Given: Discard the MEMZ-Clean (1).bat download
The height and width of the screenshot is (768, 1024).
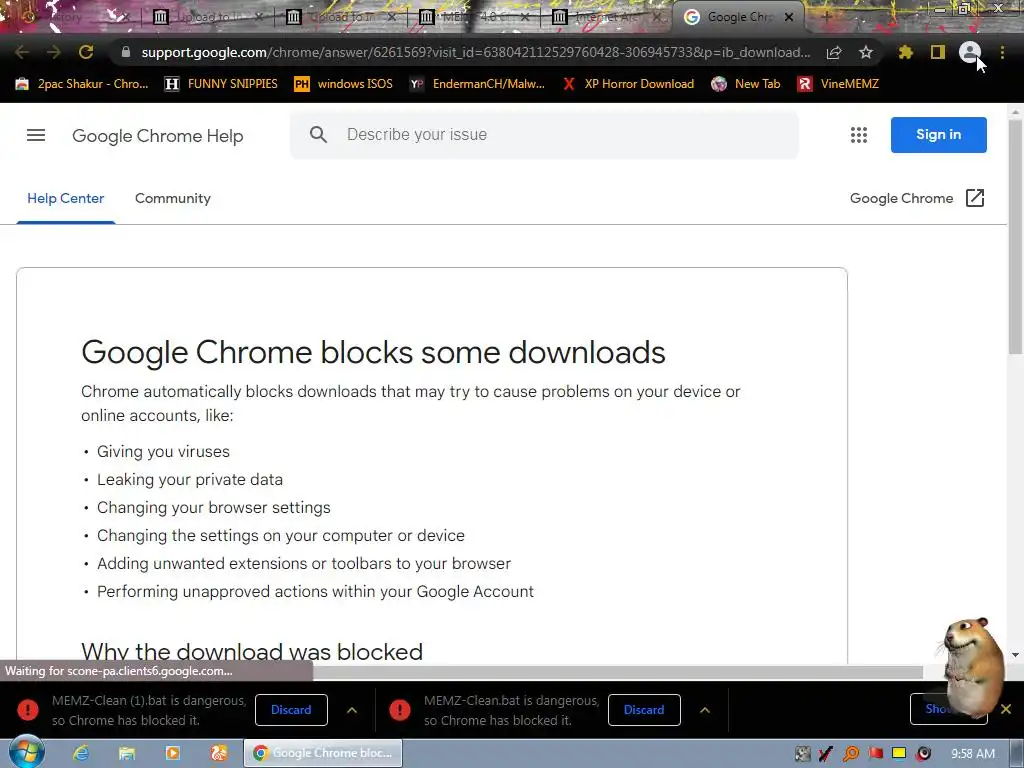Looking at the screenshot, I should tap(291, 710).
